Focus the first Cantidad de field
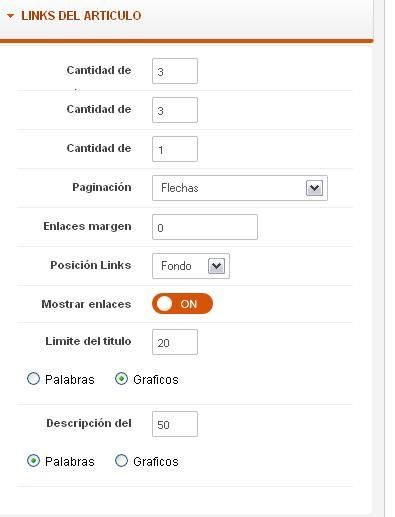Viewport: 395px width, 517px height. [175, 71]
